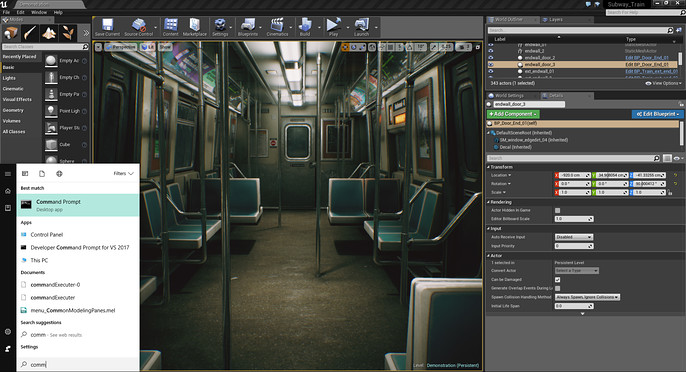This screenshot has height=372, width=686.
Task: Toggle visibility eye of ext_endwall_01
Action: point(491,71)
